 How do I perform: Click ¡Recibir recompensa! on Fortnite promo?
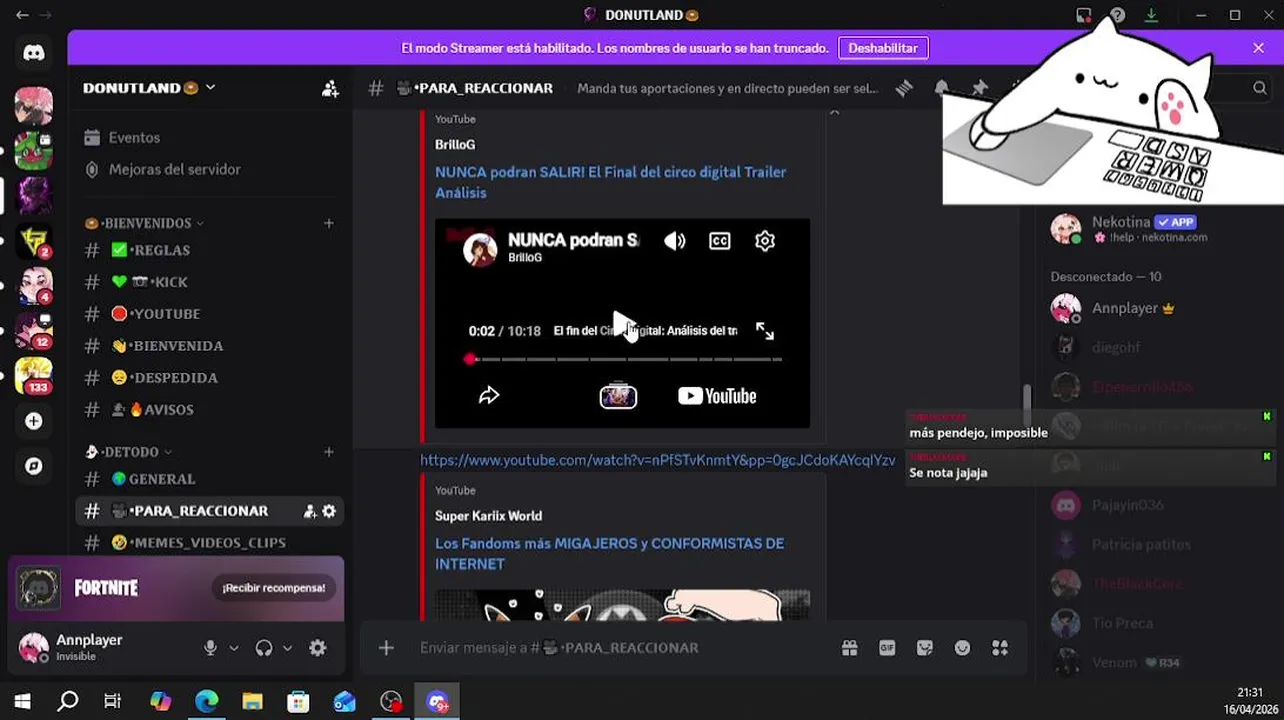tap(273, 588)
